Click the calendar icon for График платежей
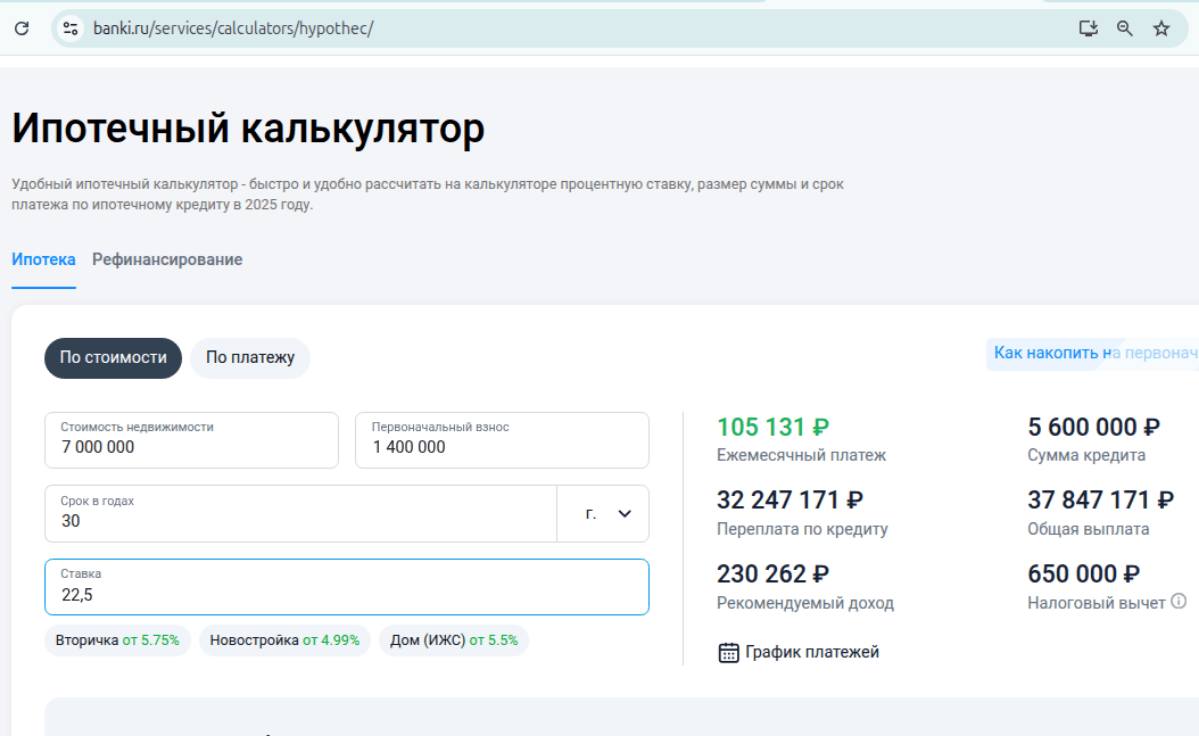The height and width of the screenshot is (736, 1199). pos(728,653)
